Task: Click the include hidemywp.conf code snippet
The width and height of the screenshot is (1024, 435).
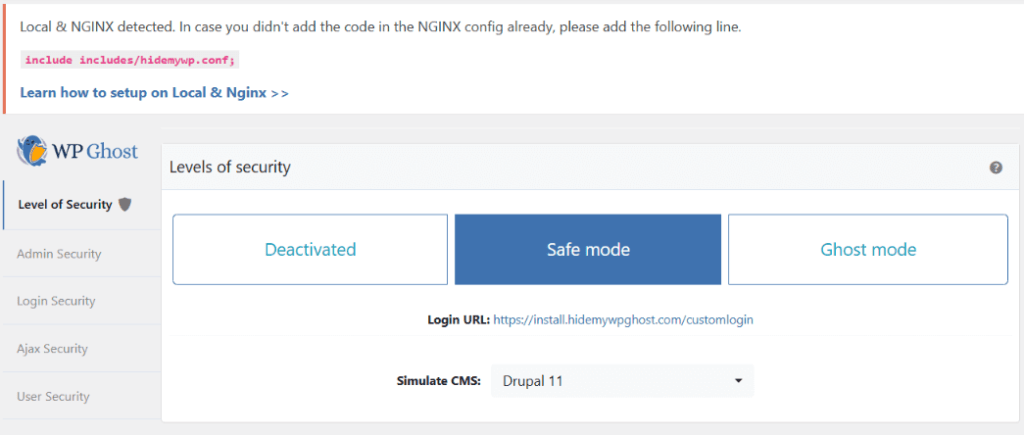Action: click(x=130, y=60)
